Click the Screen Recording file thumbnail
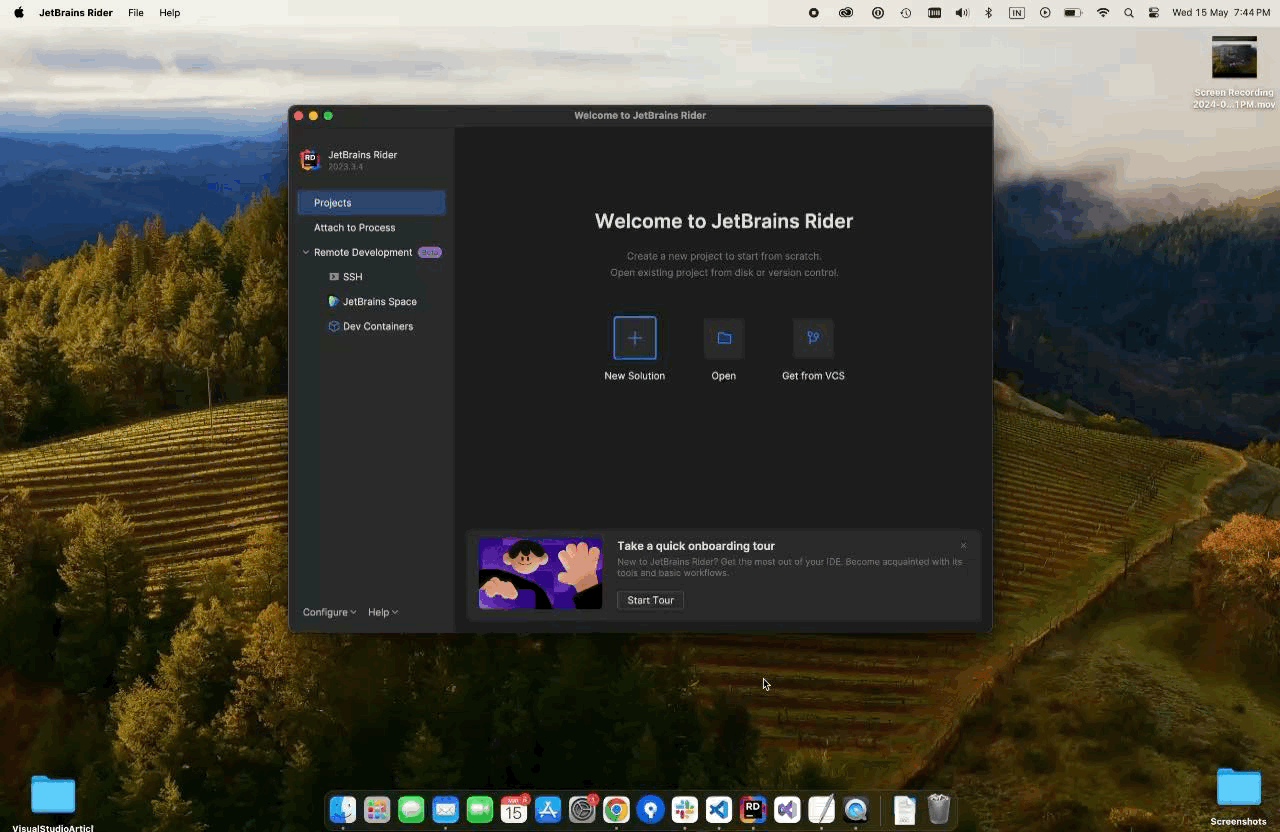The width and height of the screenshot is (1280, 832). coord(1234,58)
